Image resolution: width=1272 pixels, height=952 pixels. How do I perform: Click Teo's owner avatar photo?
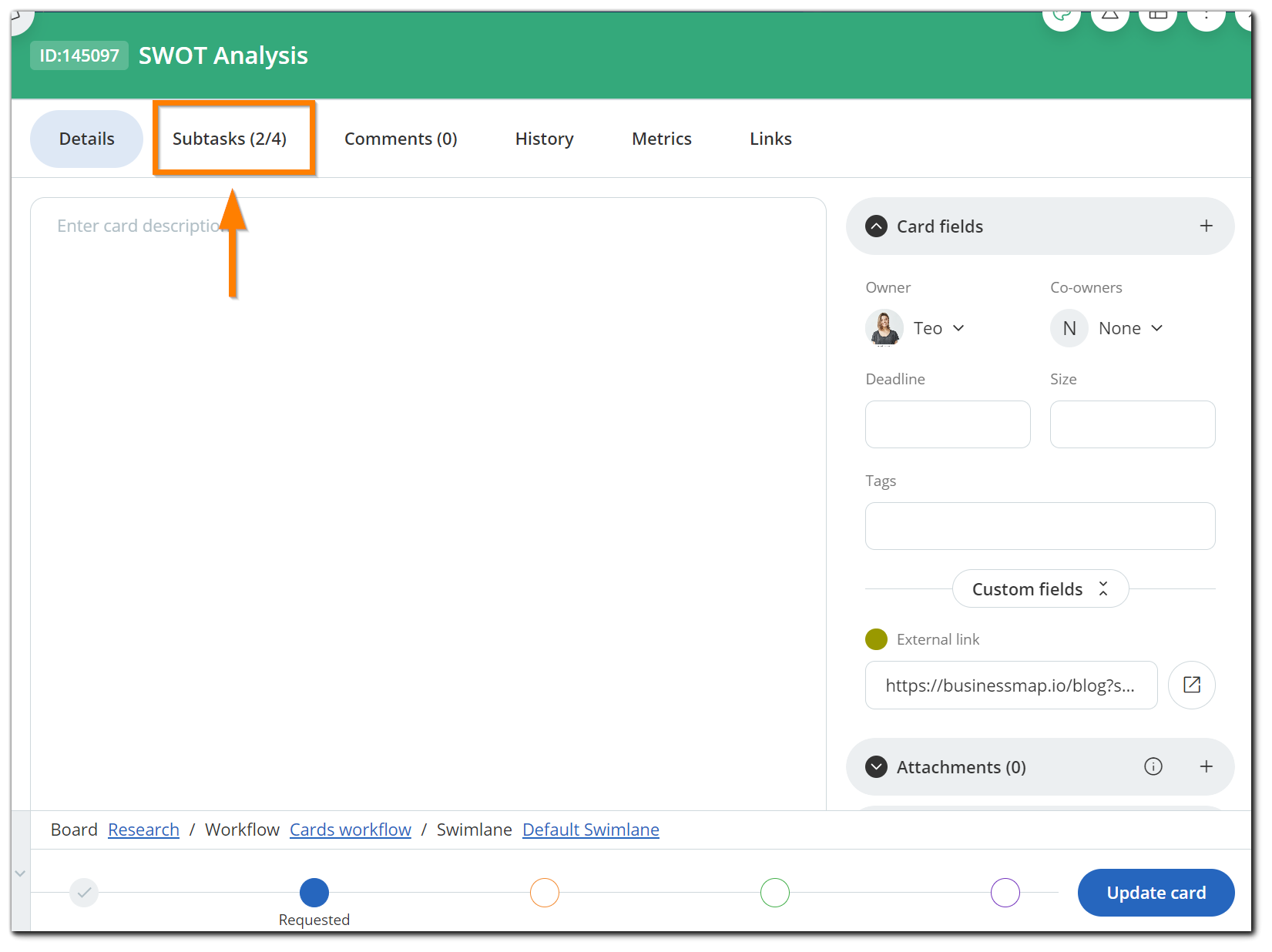tap(884, 328)
